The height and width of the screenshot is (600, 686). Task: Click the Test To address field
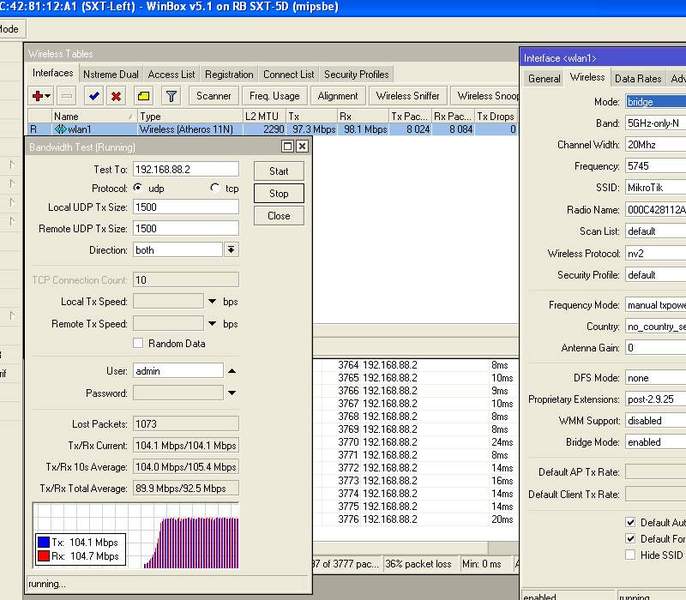click(x=186, y=169)
